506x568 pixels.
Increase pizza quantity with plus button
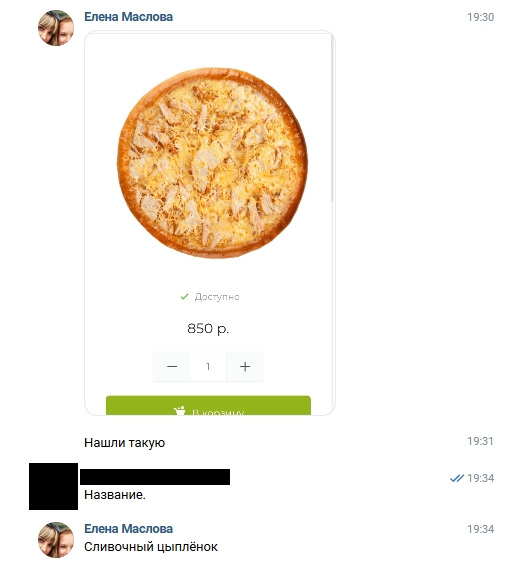point(245,367)
